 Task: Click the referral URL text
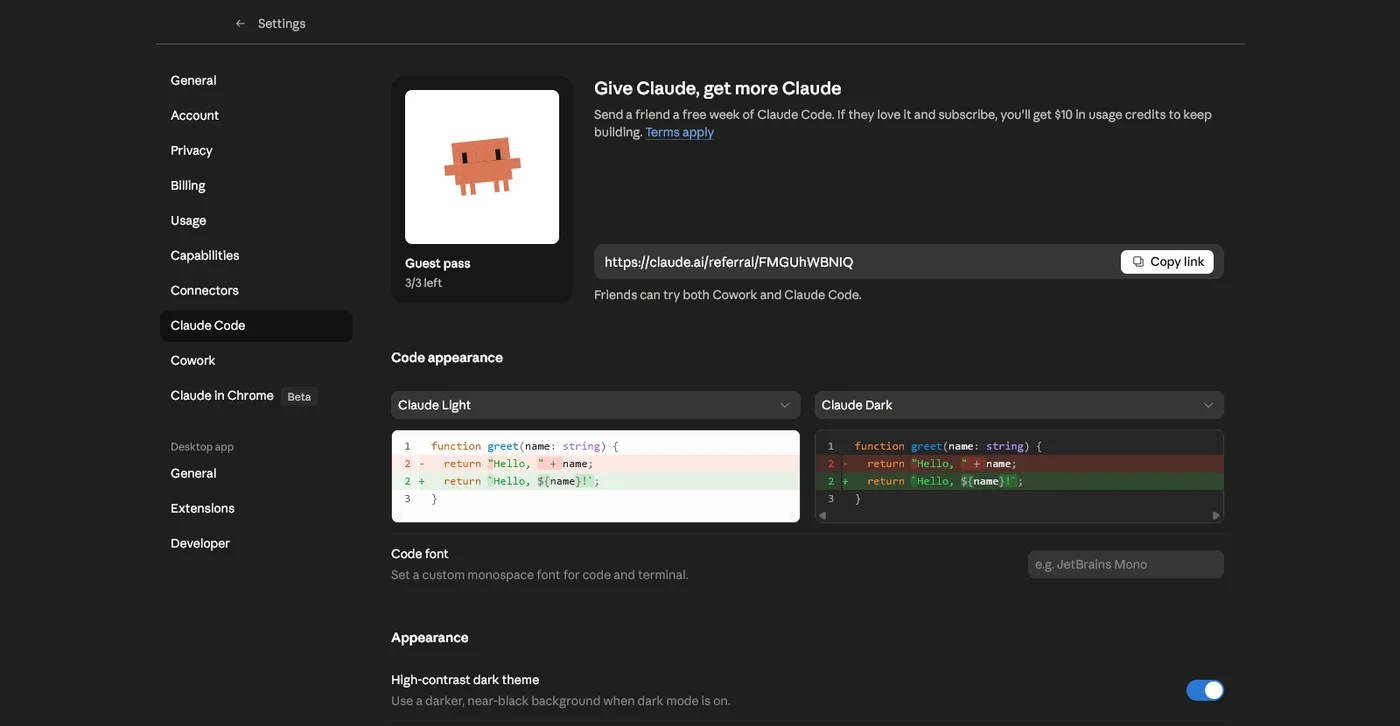coord(729,262)
